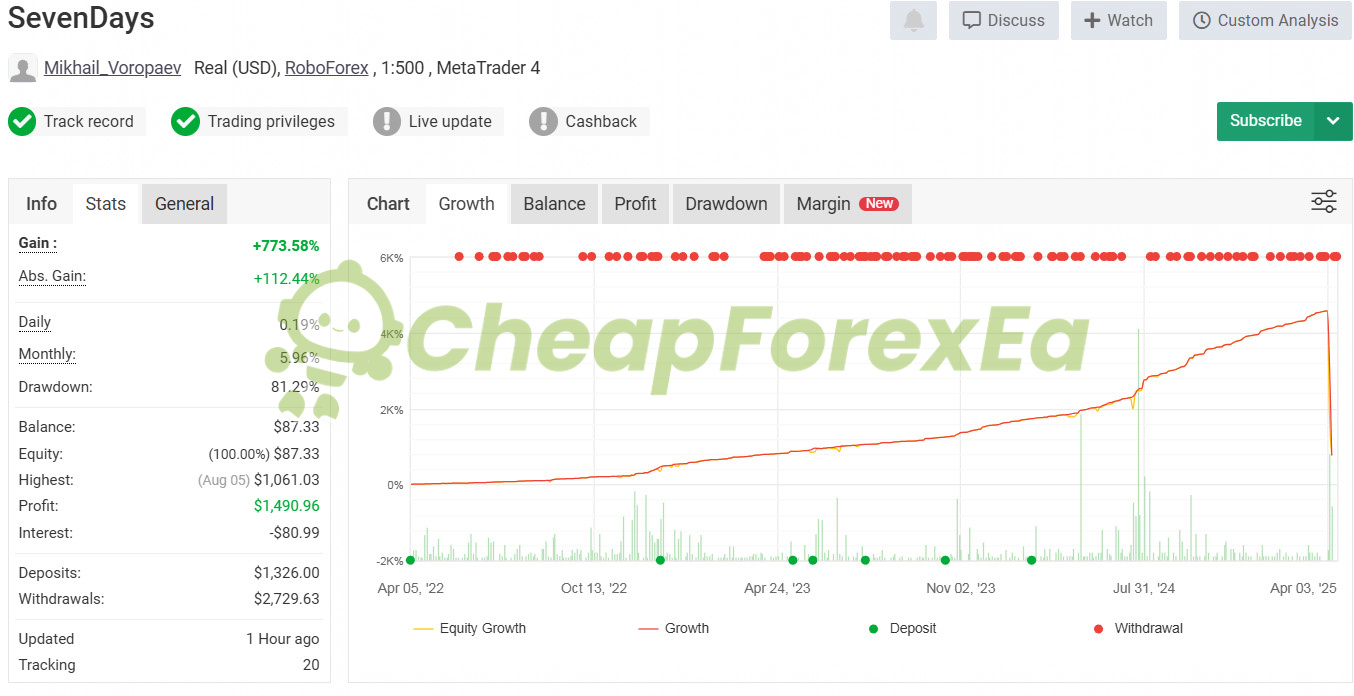
Task: Switch to the General tab
Action: (184, 204)
